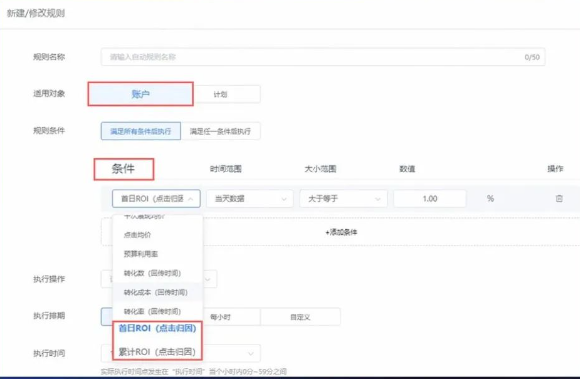Click the 执行排期 label
The height and width of the screenshot is (379, 580).
point(49,315)
